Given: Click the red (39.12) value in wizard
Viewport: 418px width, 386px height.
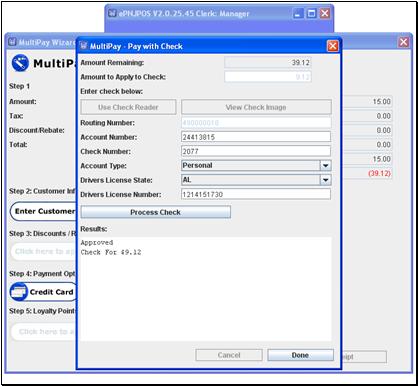Looking at the screenshot, I should 379,173.
